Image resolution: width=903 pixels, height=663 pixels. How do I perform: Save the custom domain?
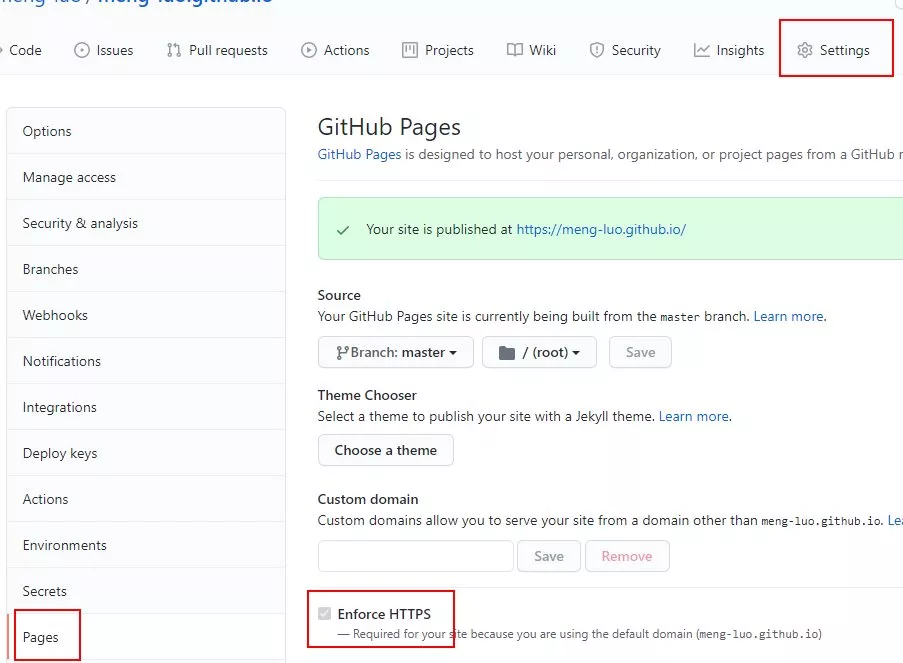[x=549, y=556]
